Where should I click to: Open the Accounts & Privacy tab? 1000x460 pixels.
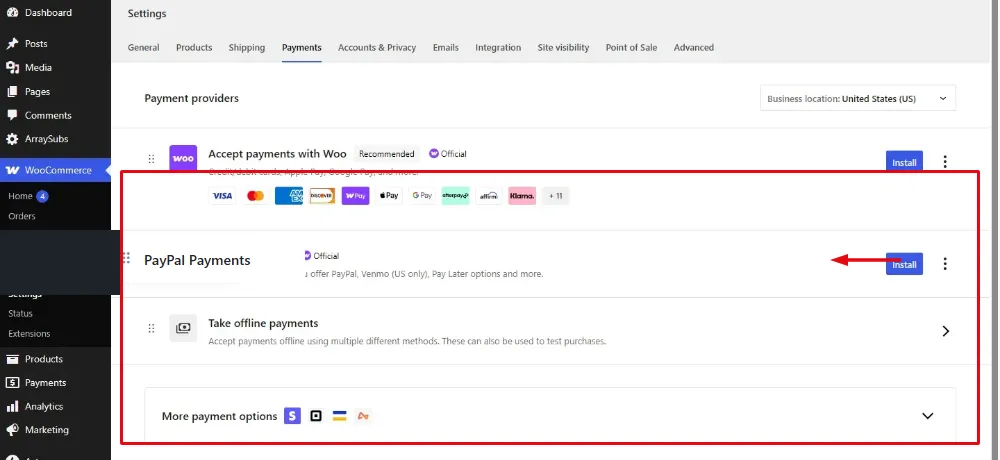click(377, 47)
